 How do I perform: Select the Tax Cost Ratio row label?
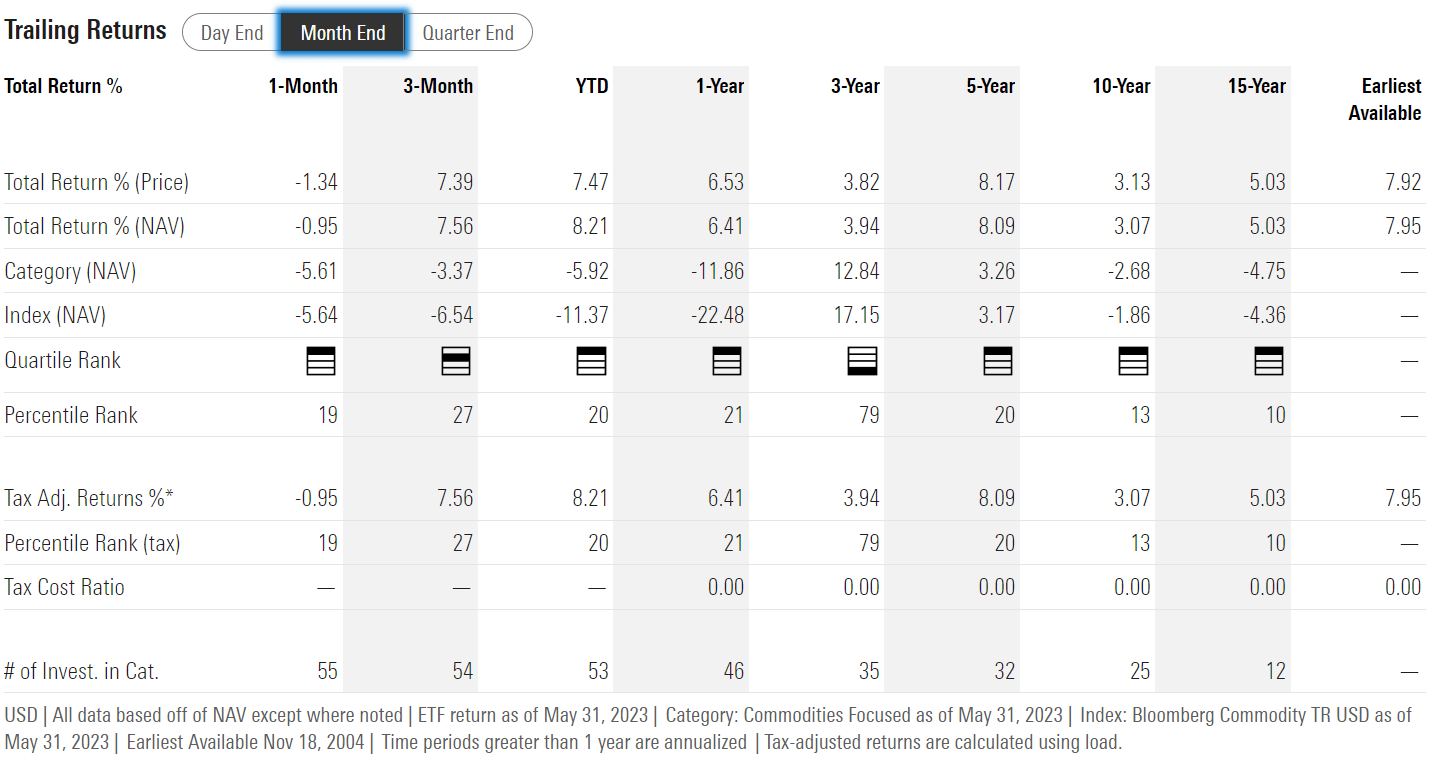click(x=64, y=587)
